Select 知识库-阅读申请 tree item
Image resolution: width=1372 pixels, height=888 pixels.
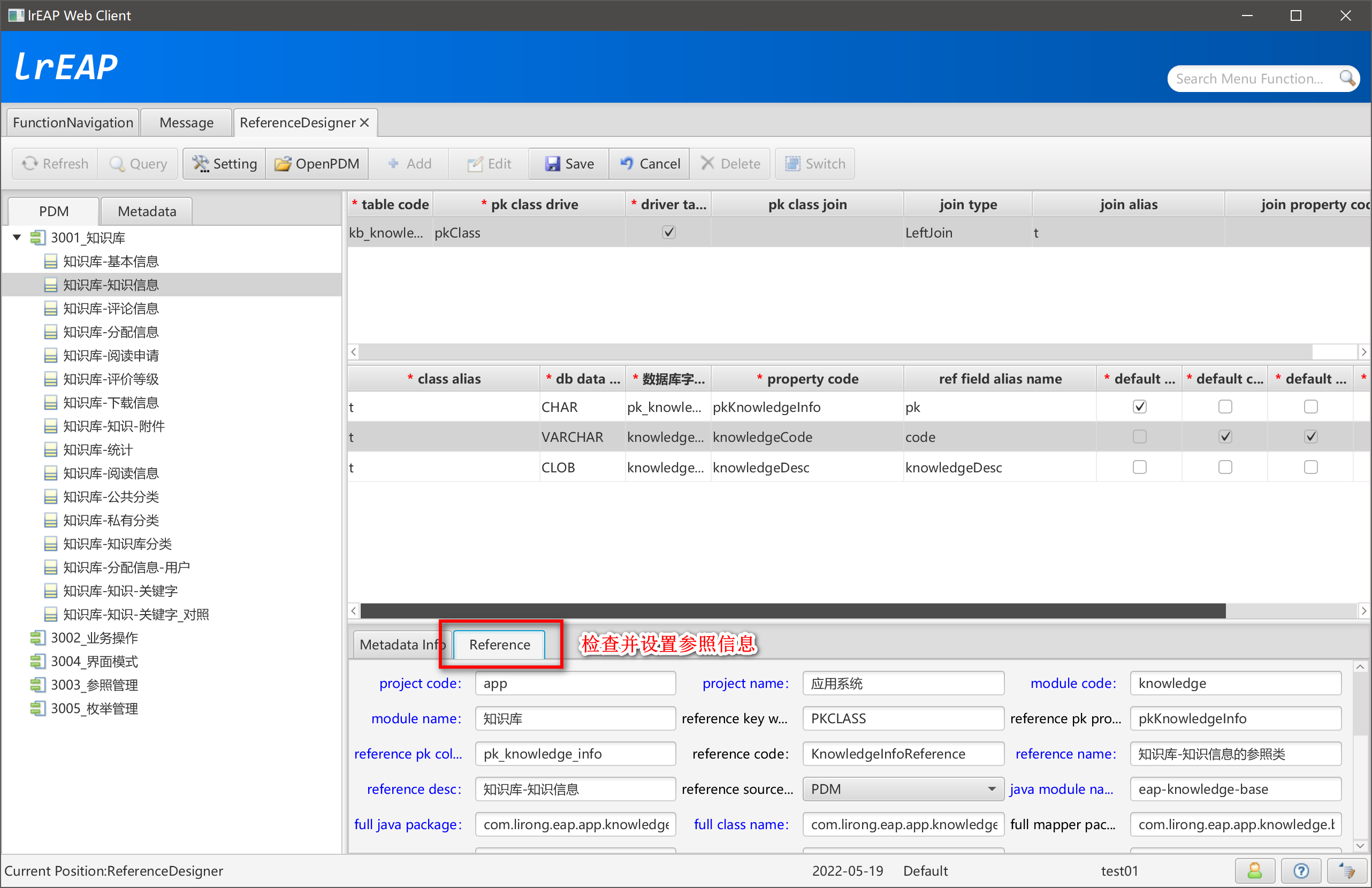(111, 356)
